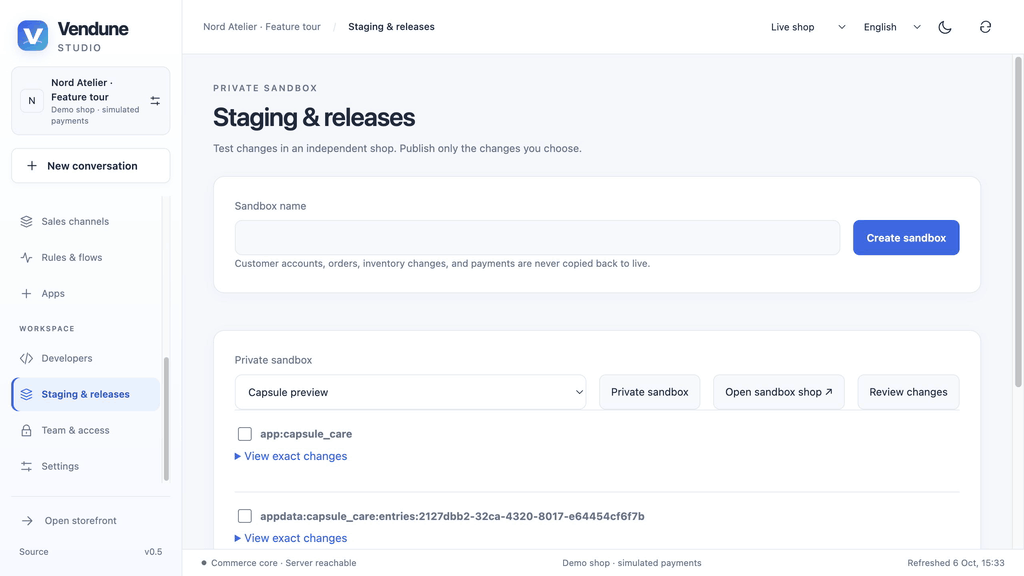Click the Review changes button
1024x576 pixels.
point(908,392)
